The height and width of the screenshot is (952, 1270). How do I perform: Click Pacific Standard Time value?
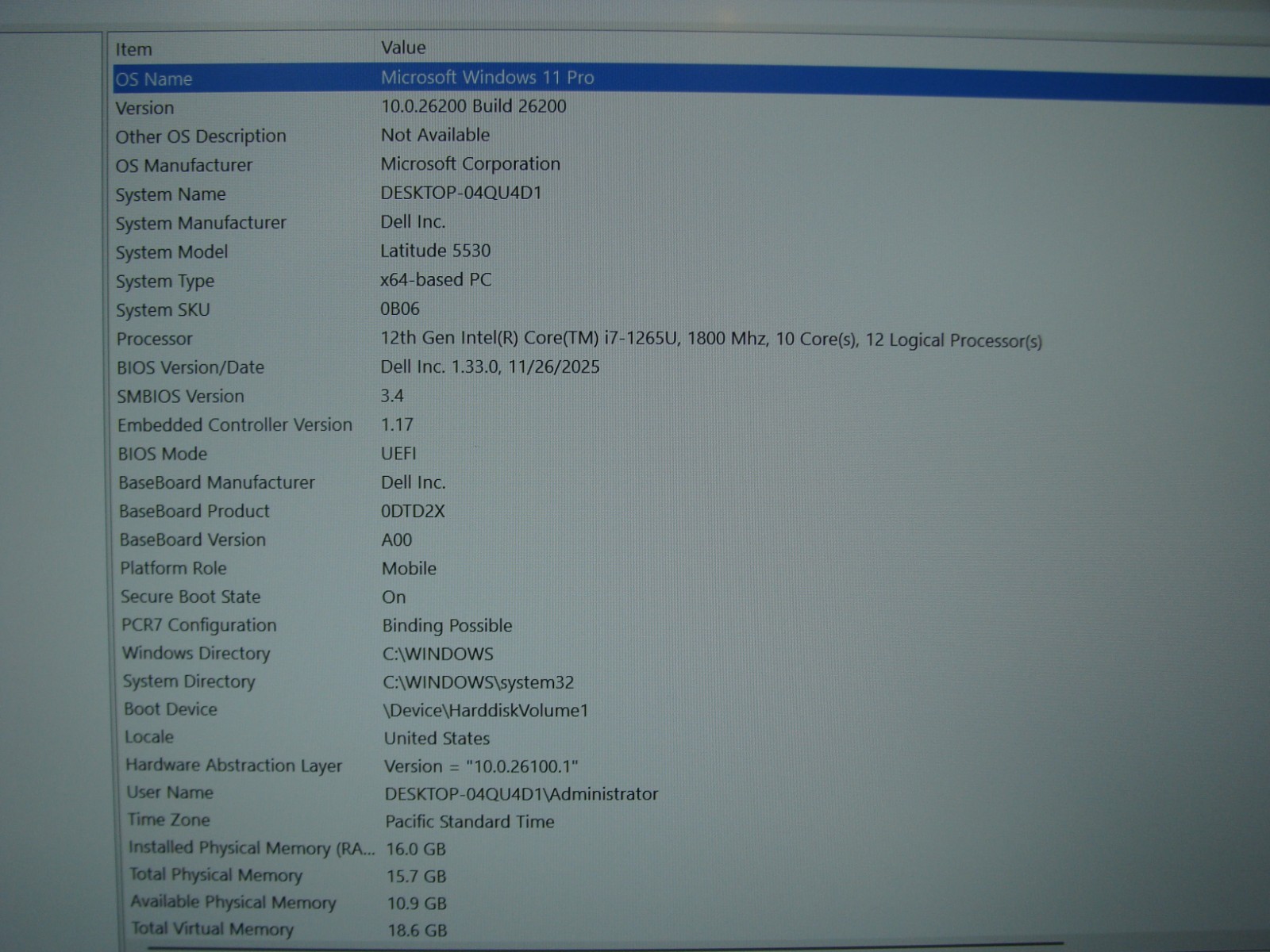point(470,821)
